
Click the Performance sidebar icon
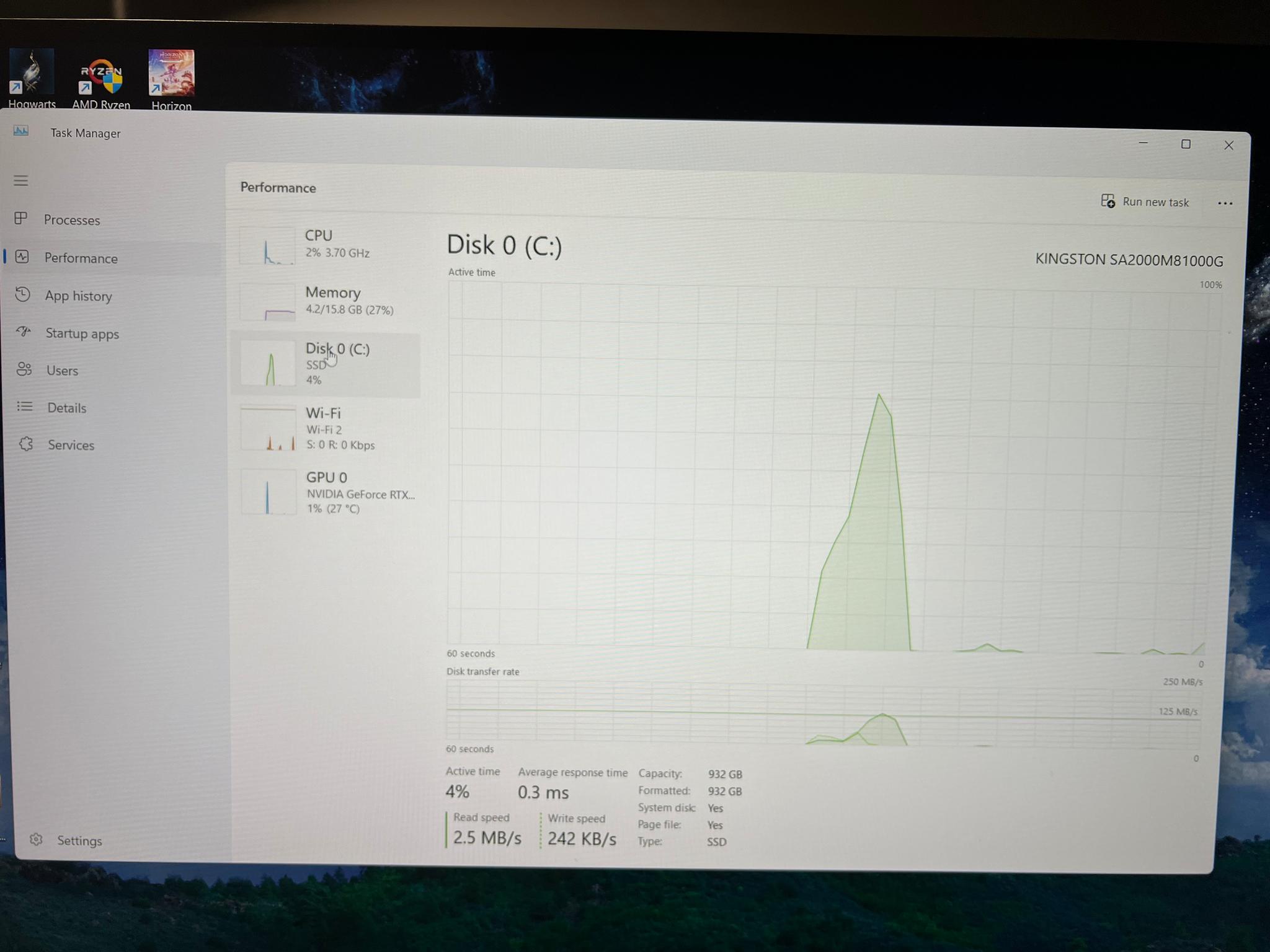22,257
